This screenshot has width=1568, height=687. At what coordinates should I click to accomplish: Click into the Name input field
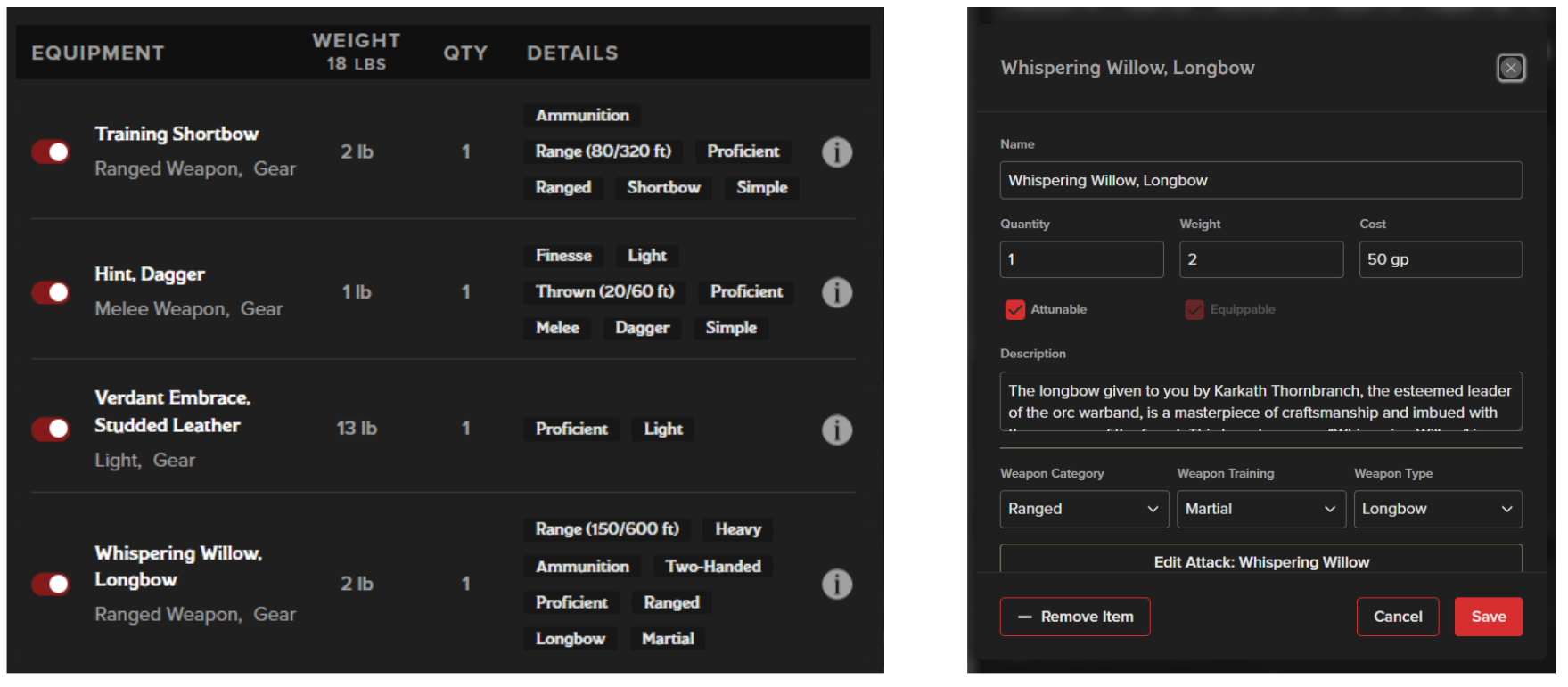point(1260,181)
